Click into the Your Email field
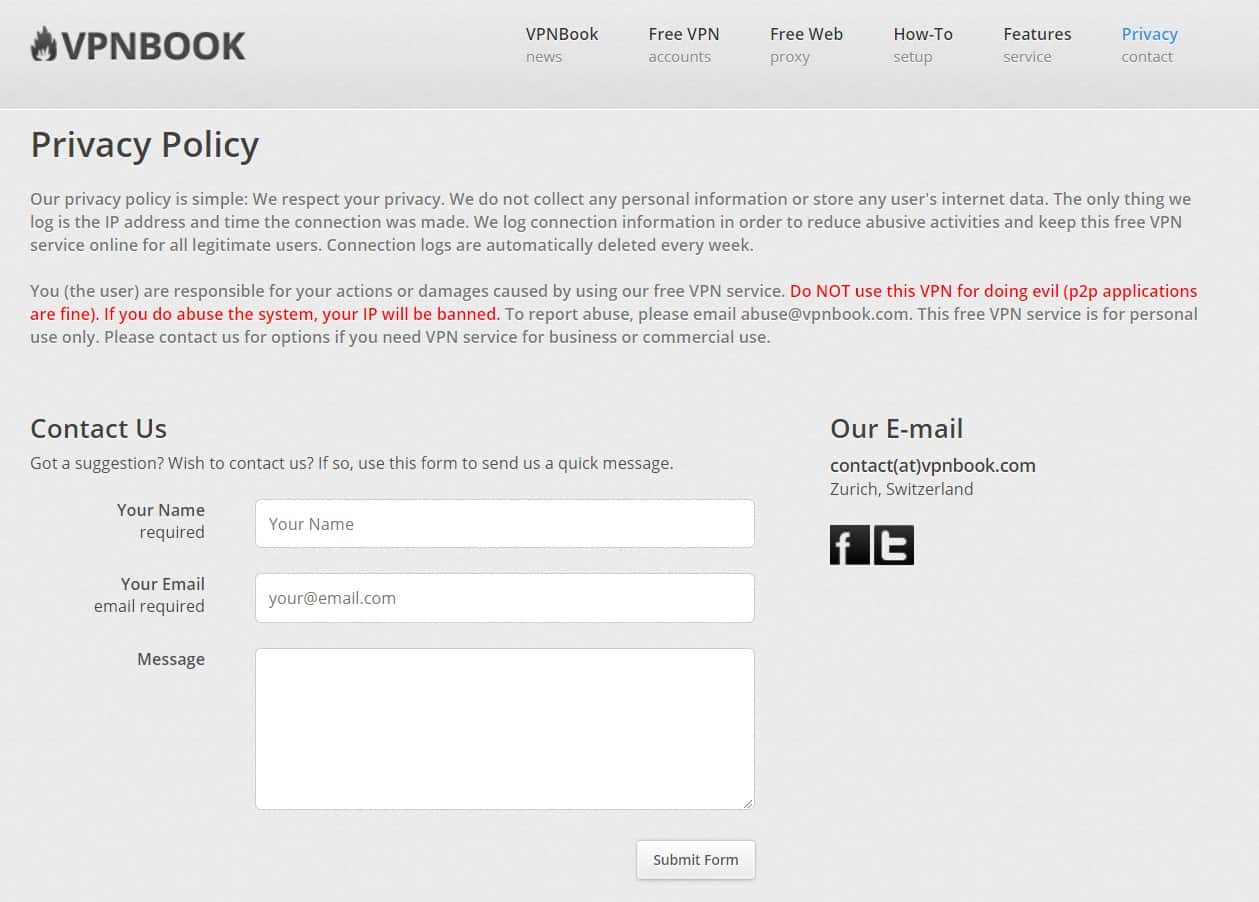This screenshot has width=1259, height=902. [505, 598]
